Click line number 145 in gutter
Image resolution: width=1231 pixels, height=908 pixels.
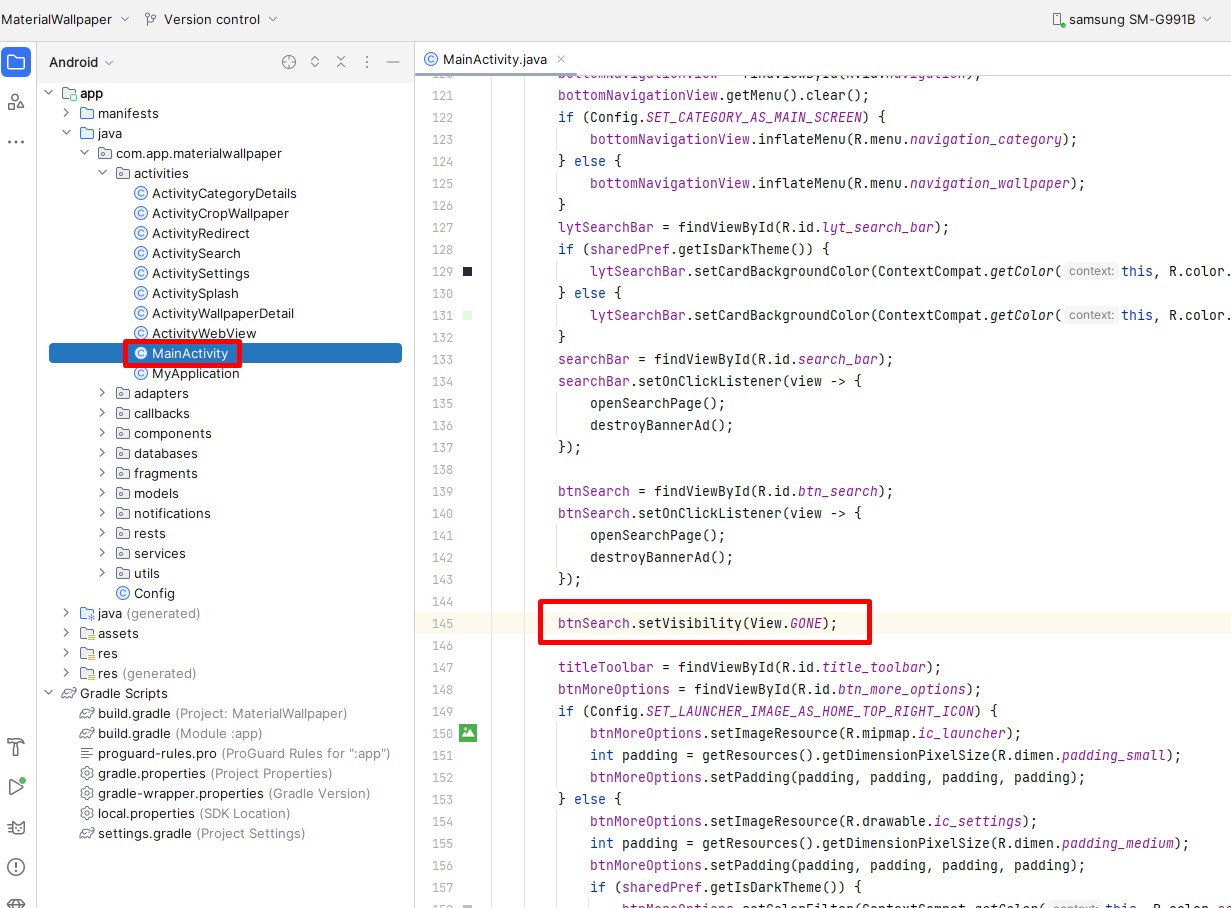pyautogui.click(x=443, y=623)
